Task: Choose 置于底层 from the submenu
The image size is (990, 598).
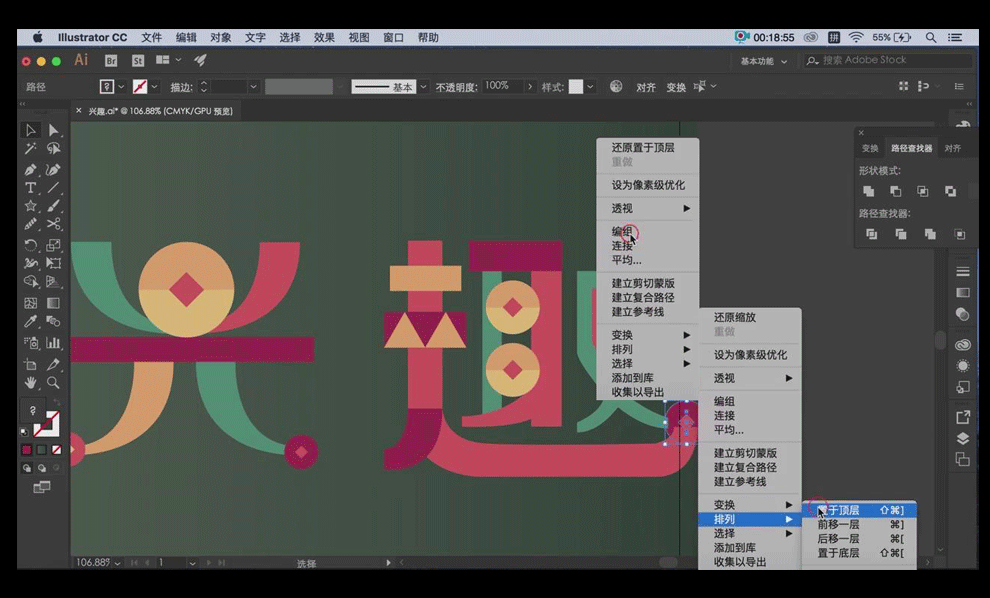Action: pyautogui.click(x=839, y=553)
